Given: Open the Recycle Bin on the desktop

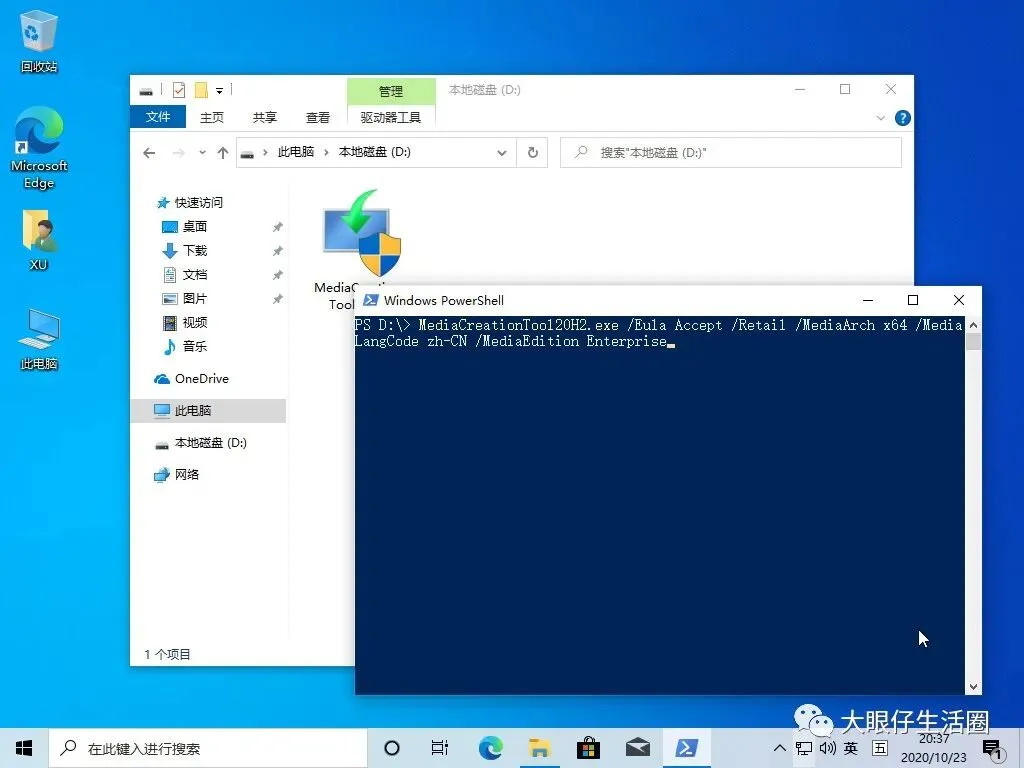Looking at the screenshot, I should pyautogui.click(x=38, y=30).
